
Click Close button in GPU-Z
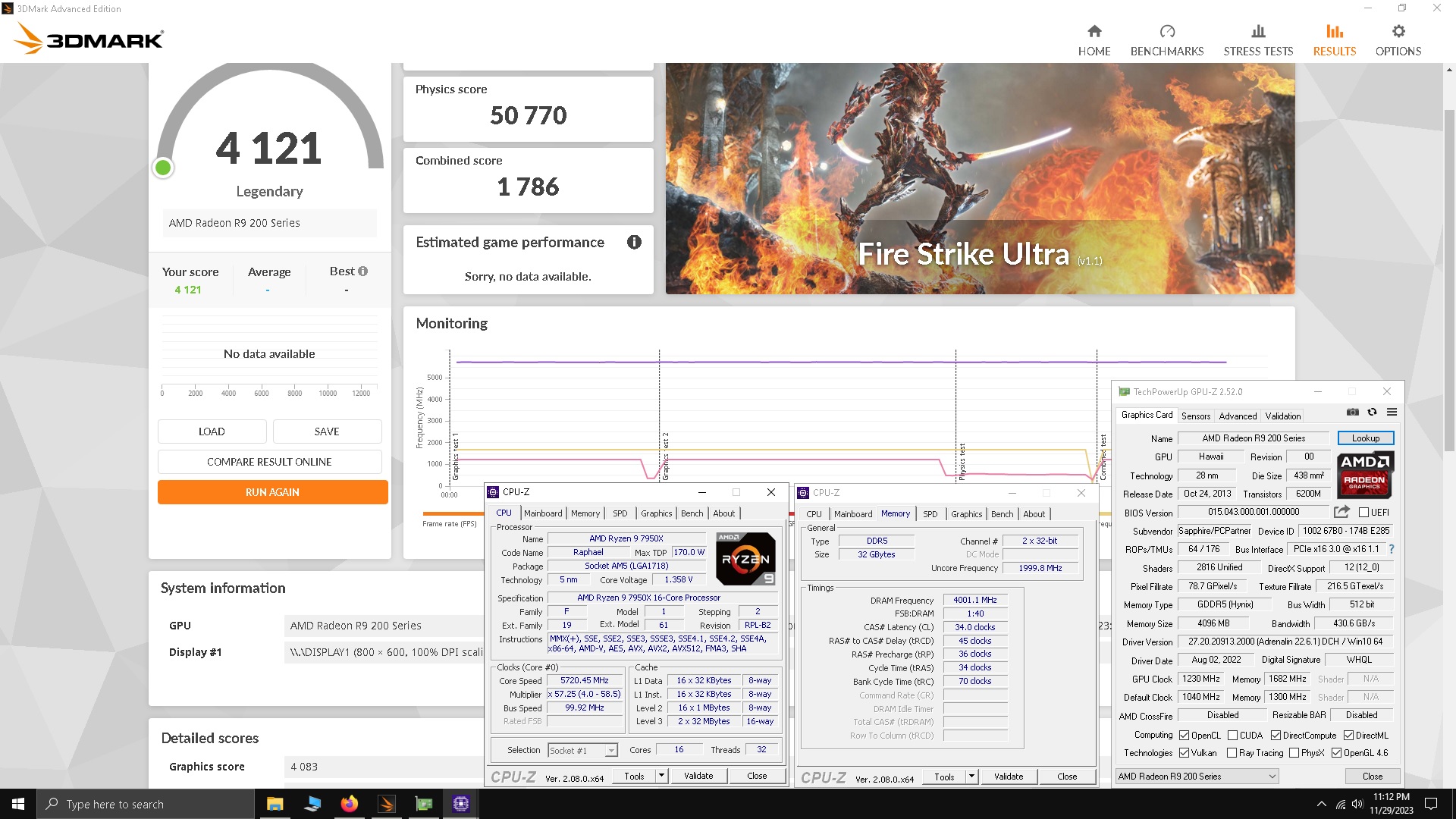(x=1372, y=777)
